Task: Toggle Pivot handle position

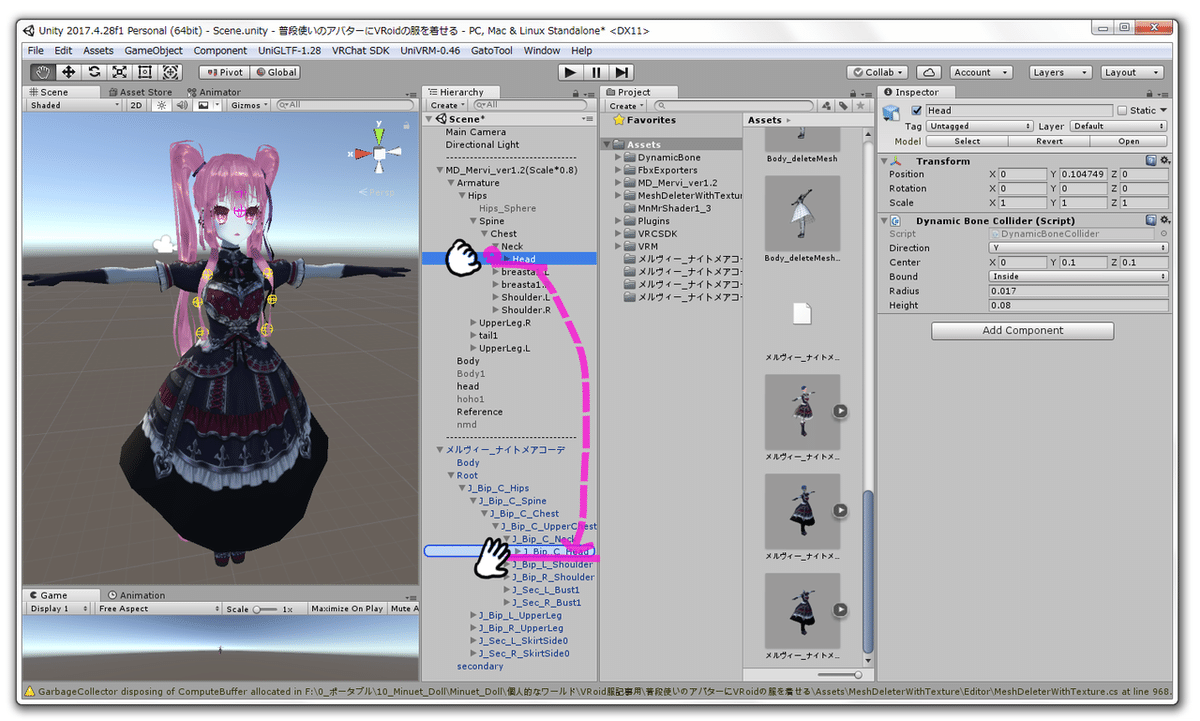Action: [x=223, y=72]
